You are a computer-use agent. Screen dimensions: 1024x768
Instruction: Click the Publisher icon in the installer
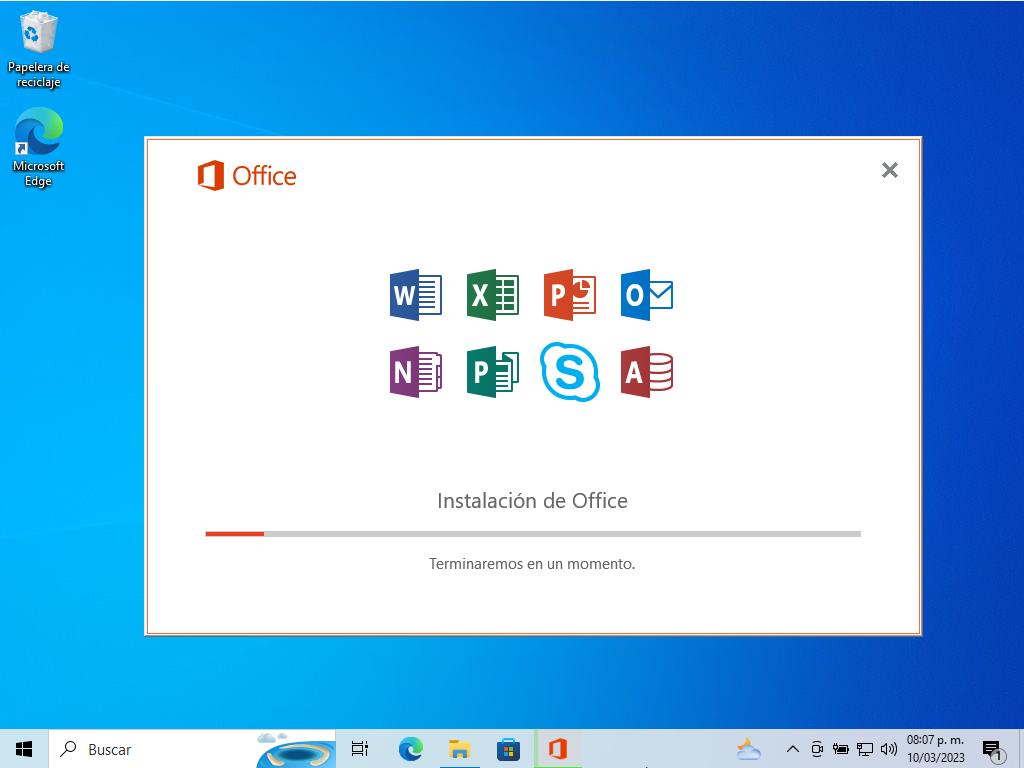(492, 372)
